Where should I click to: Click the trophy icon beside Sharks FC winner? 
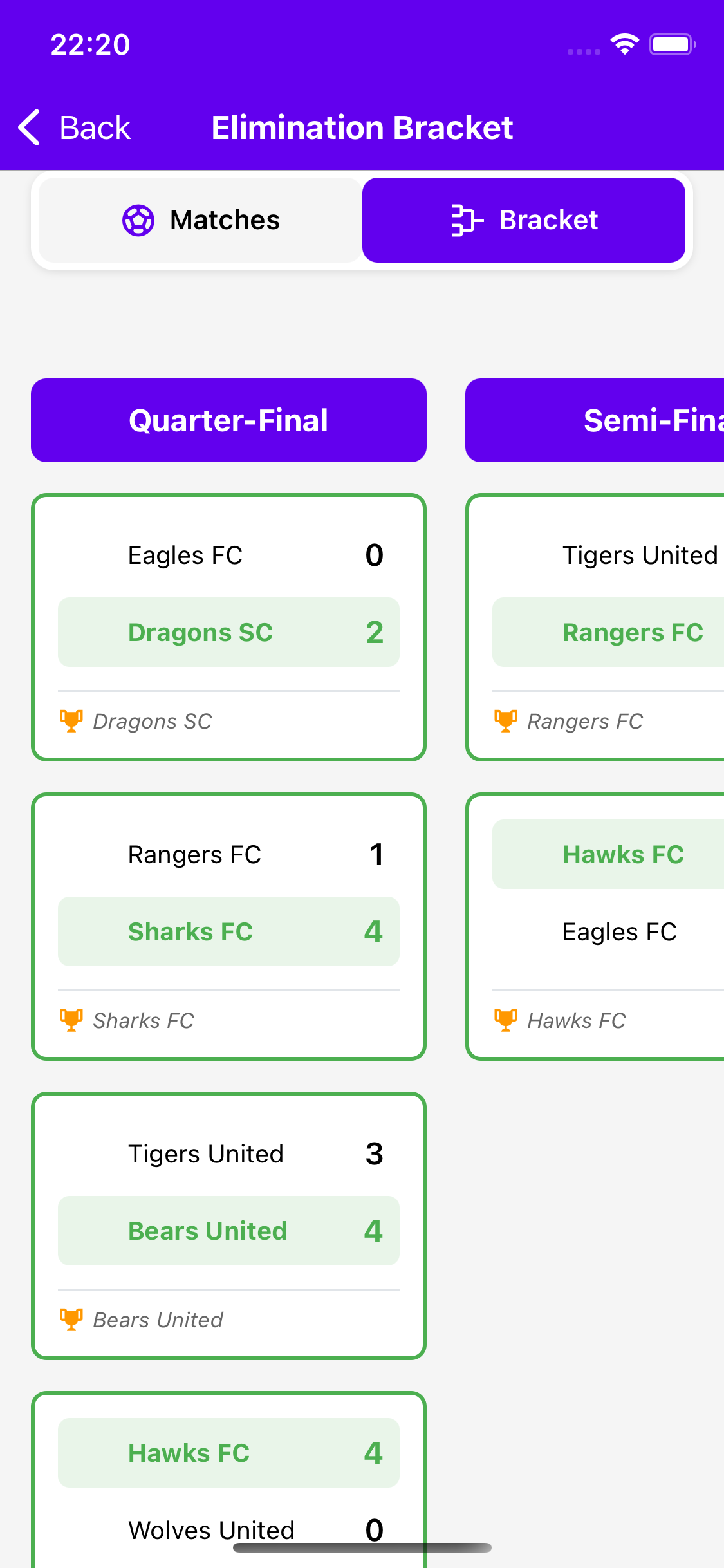71,1018
